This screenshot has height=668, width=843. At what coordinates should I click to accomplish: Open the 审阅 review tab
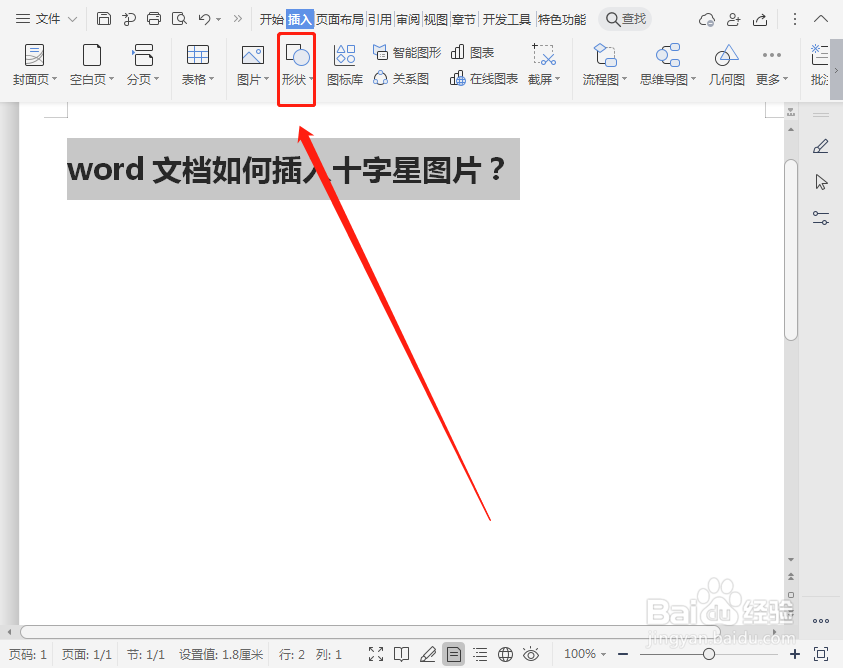[407, 17]
